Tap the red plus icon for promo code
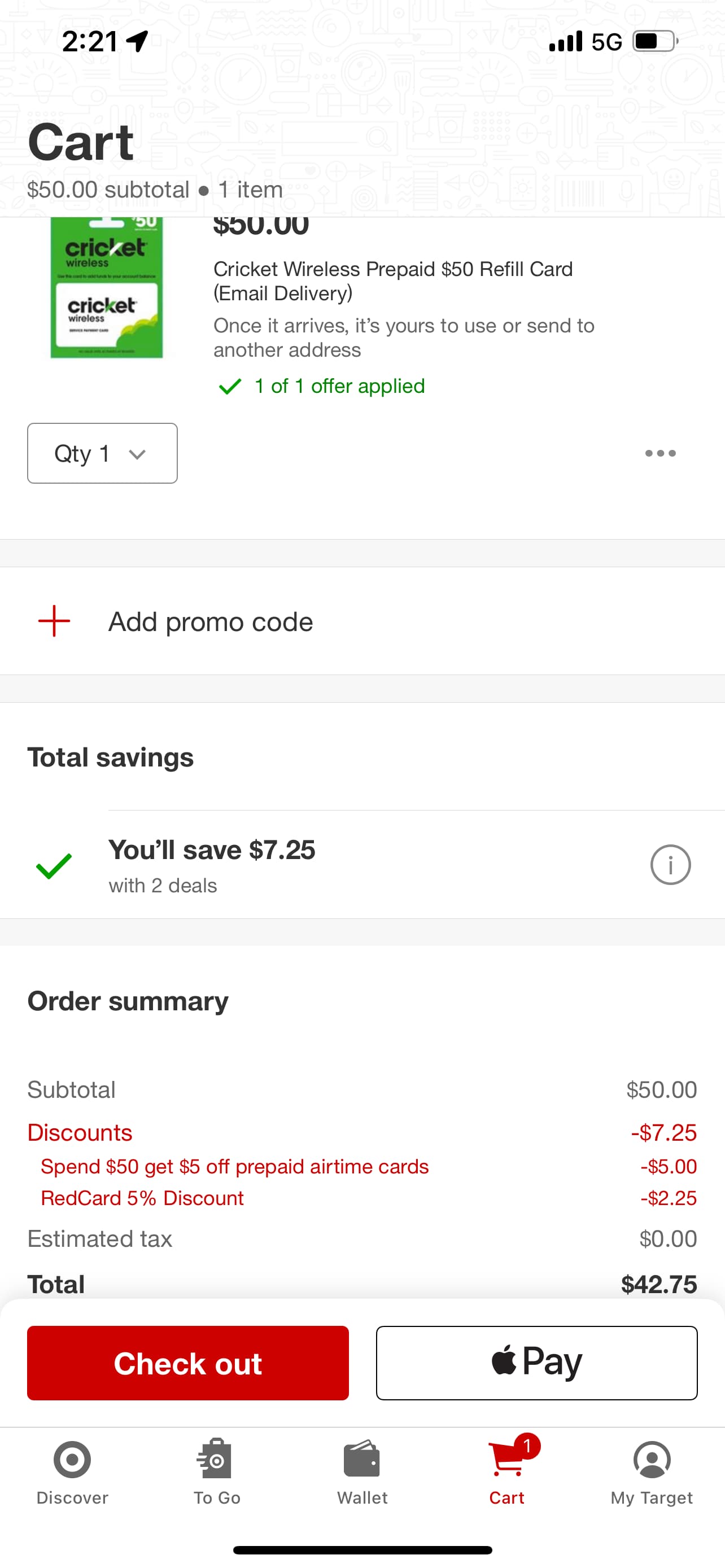The width and height of the screenshot is (725, 1568). [x=54, y=621]
